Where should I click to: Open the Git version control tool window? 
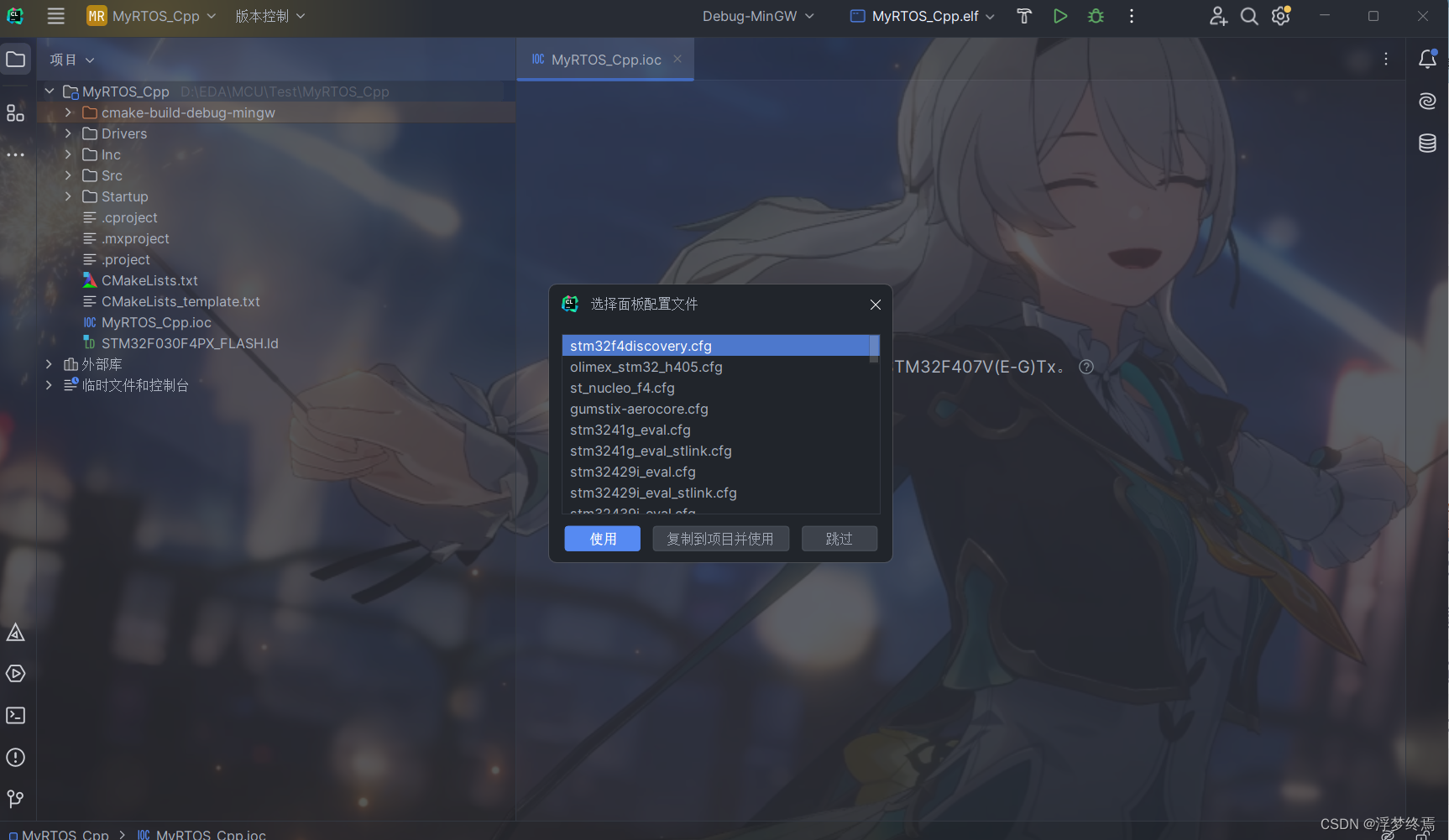tap(15, 798)
